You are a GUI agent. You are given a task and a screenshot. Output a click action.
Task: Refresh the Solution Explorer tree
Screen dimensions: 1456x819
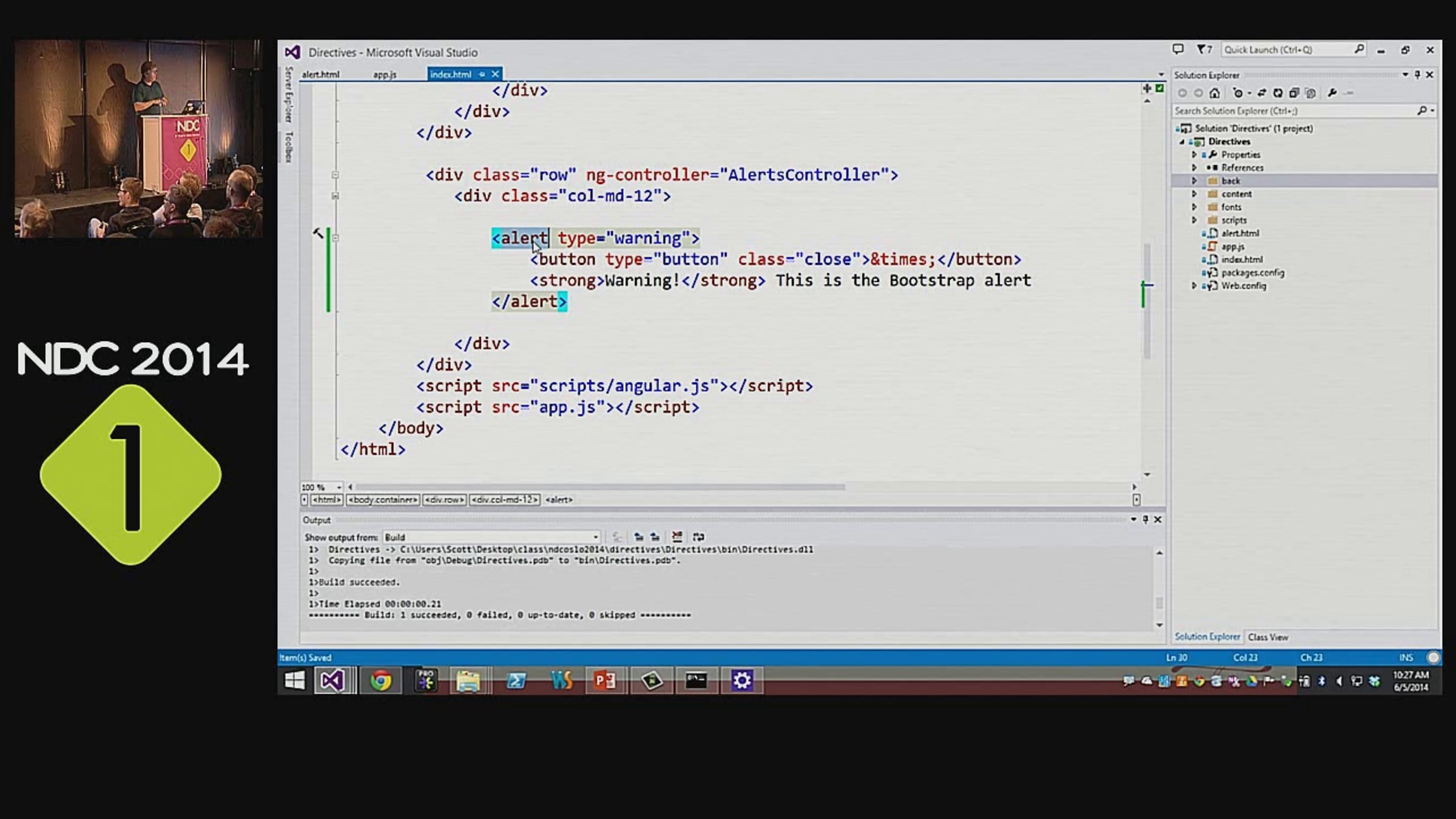pyautogui.click(x=1278, y=93)
